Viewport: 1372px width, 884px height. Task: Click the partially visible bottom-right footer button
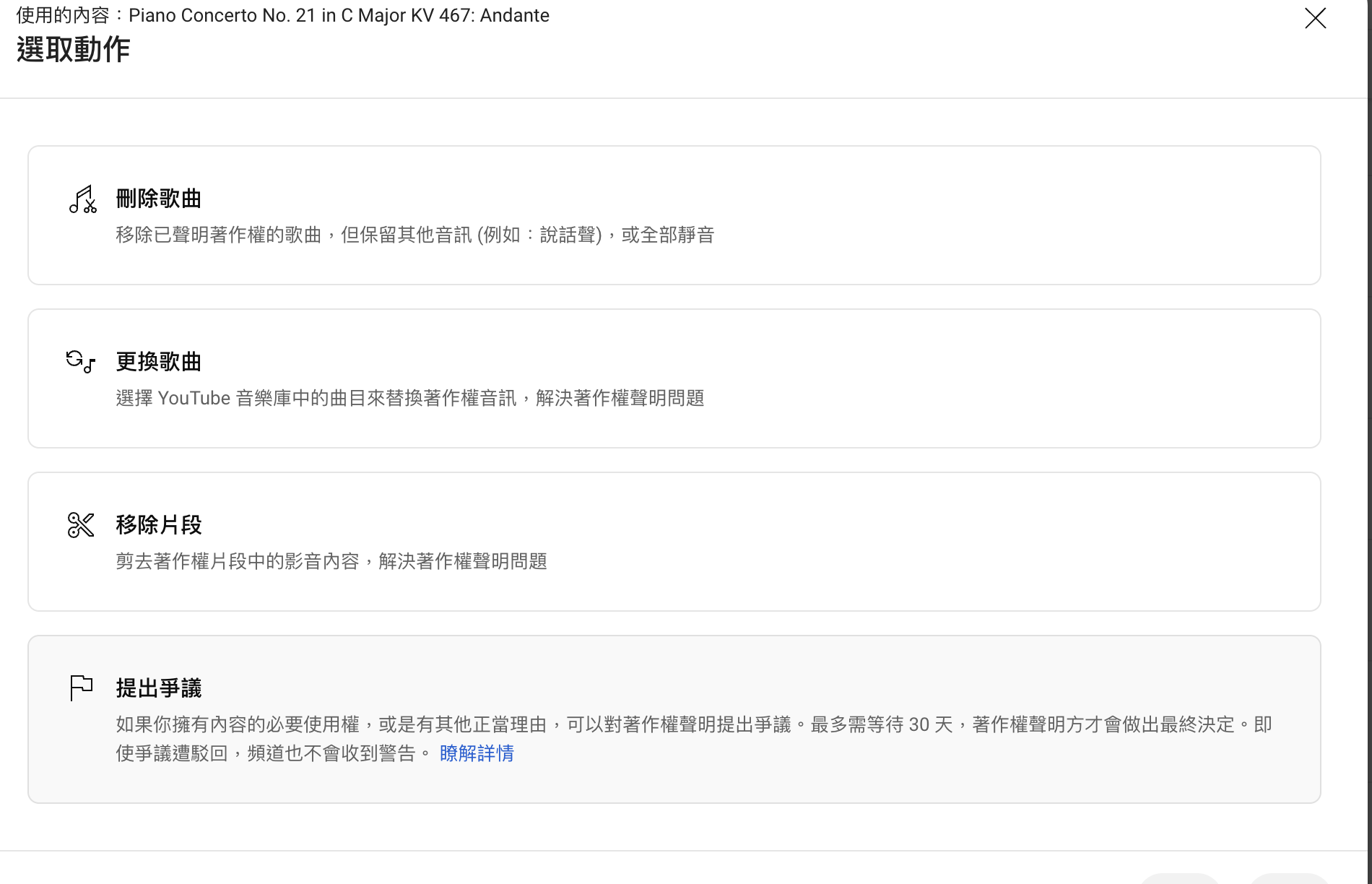coord(1290,878)
